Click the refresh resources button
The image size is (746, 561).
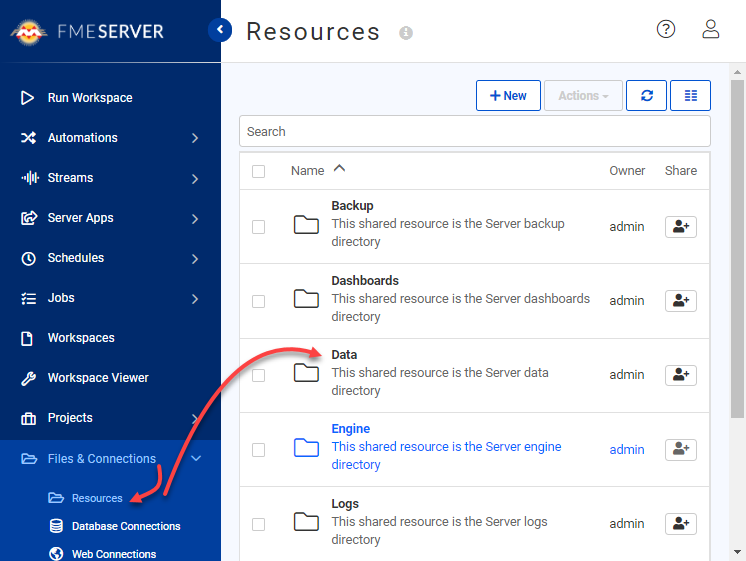click(x=646, y=96)
